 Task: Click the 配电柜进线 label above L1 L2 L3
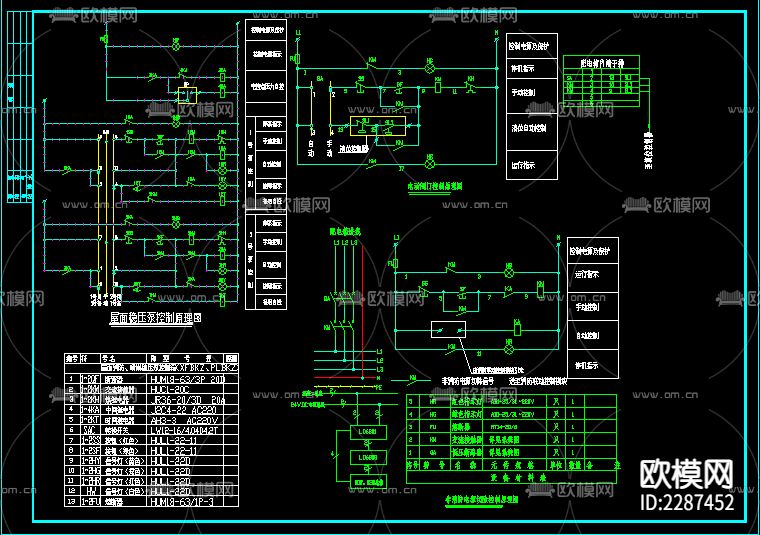click(x=345, y=231)
